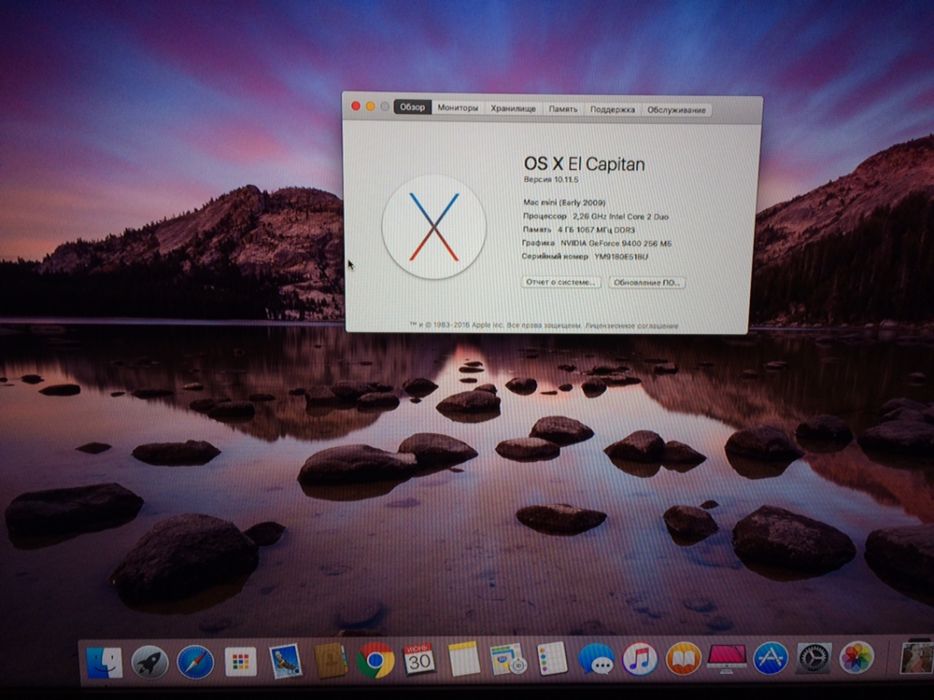Open the App Store dock icon
Viewport: 934px width, 700px height.
[770, 658]
